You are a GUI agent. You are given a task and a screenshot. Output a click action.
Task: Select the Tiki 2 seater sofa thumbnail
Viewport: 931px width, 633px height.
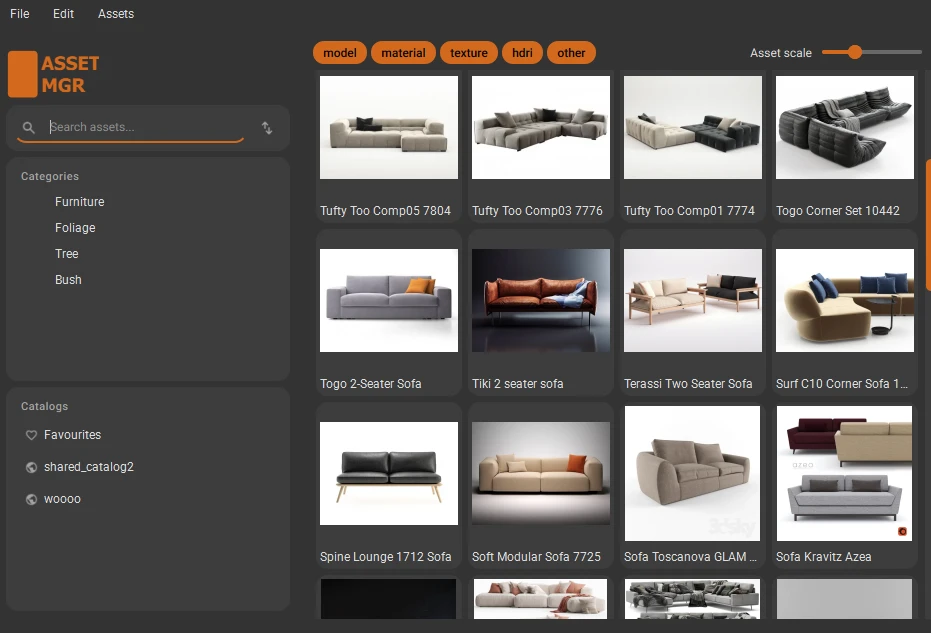[541, 300]
